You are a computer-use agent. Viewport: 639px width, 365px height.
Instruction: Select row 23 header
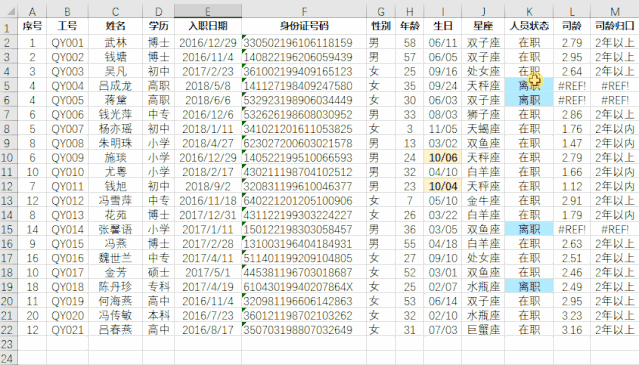point(8,344)
